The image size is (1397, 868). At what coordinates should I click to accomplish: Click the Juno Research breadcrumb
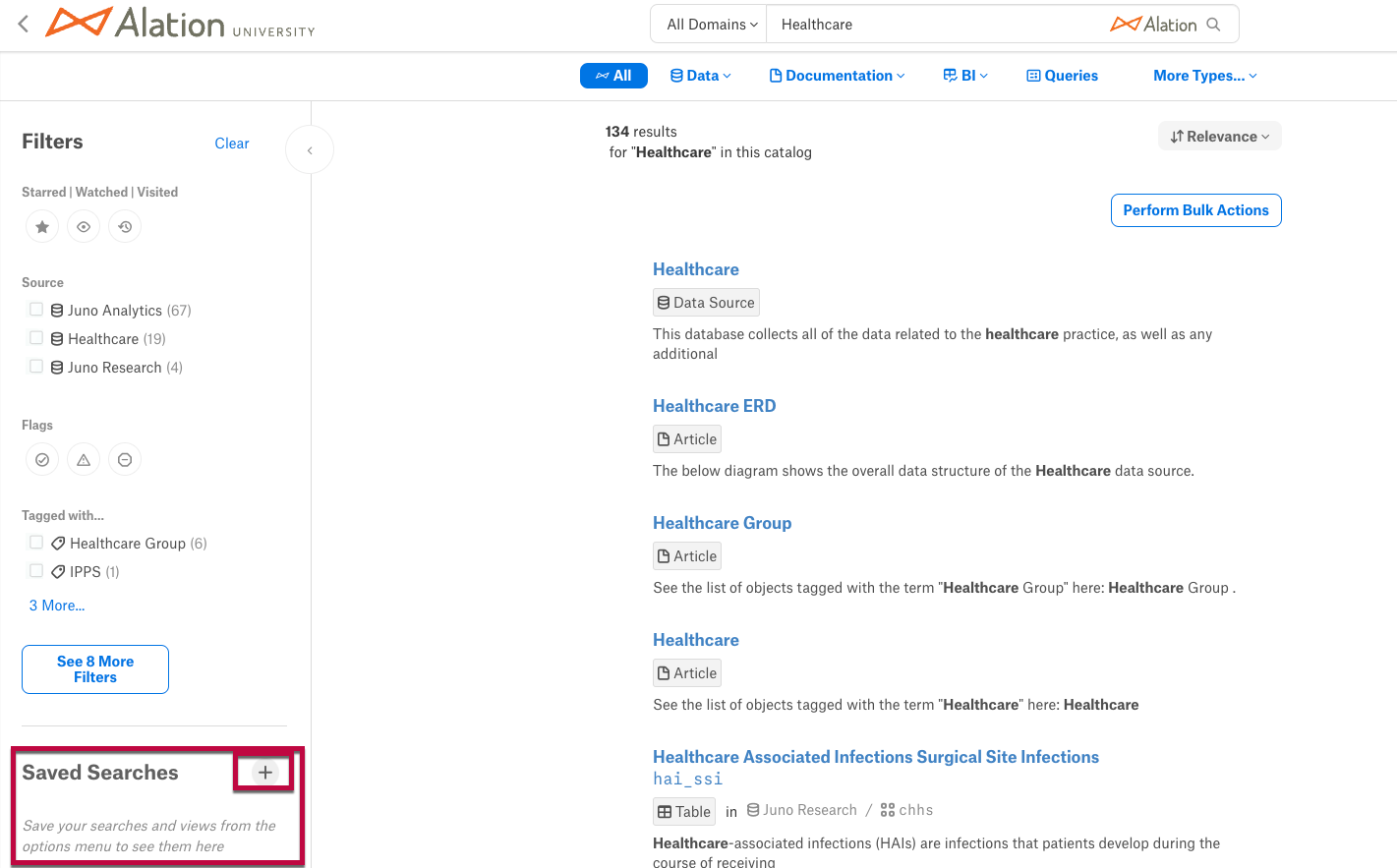[802, 810]
